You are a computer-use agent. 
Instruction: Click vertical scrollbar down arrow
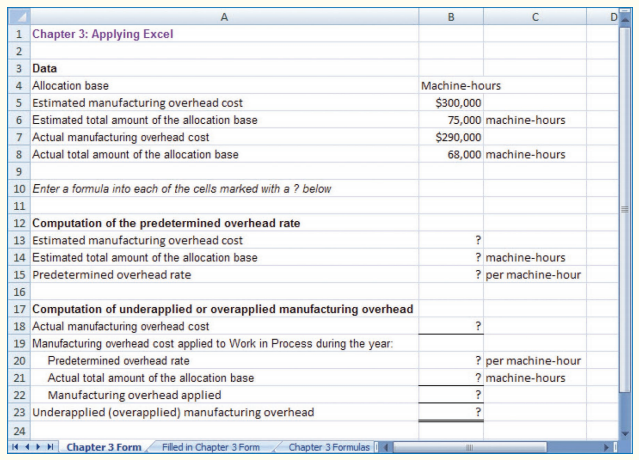(x=624, y=434)
